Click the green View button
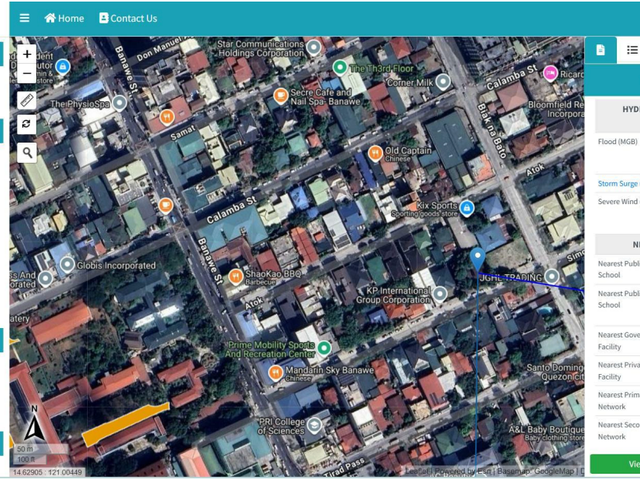The image size is (640, 480). [615, 464]
